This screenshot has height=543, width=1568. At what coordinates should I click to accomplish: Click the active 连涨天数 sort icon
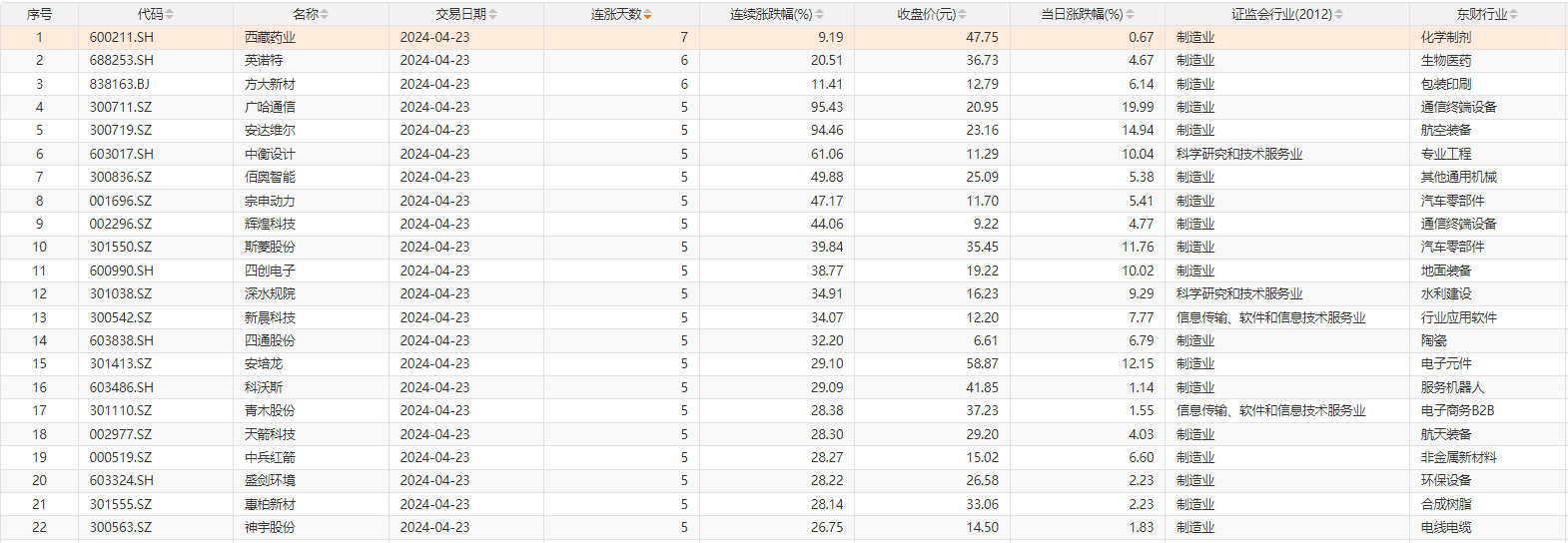tap(648, 14)
